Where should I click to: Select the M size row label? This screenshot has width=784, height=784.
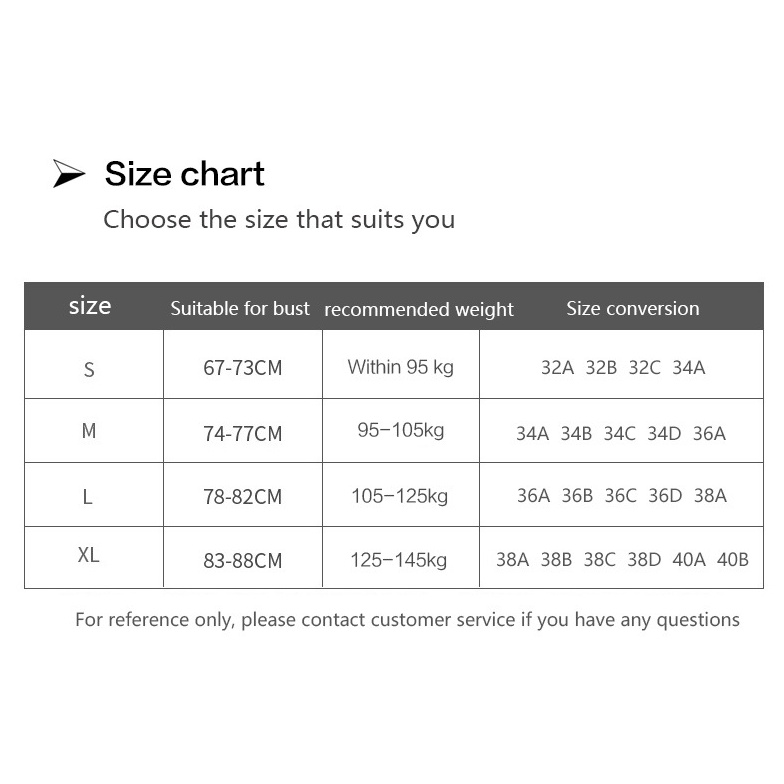(x=89, y=431)
